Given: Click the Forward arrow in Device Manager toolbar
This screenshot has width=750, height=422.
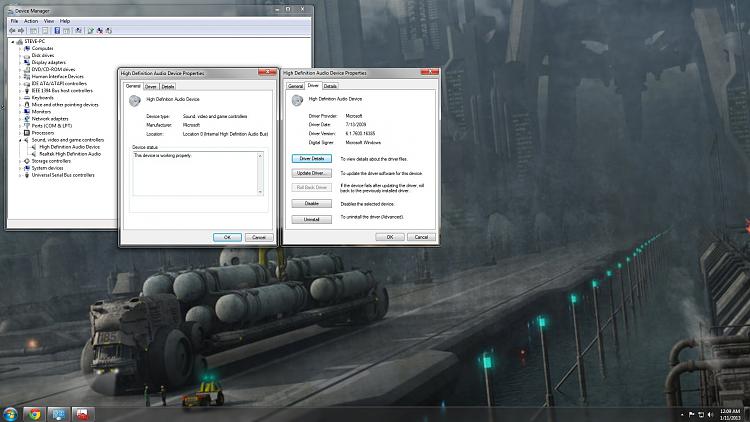Looking at the screenshot, I should 21,31.
